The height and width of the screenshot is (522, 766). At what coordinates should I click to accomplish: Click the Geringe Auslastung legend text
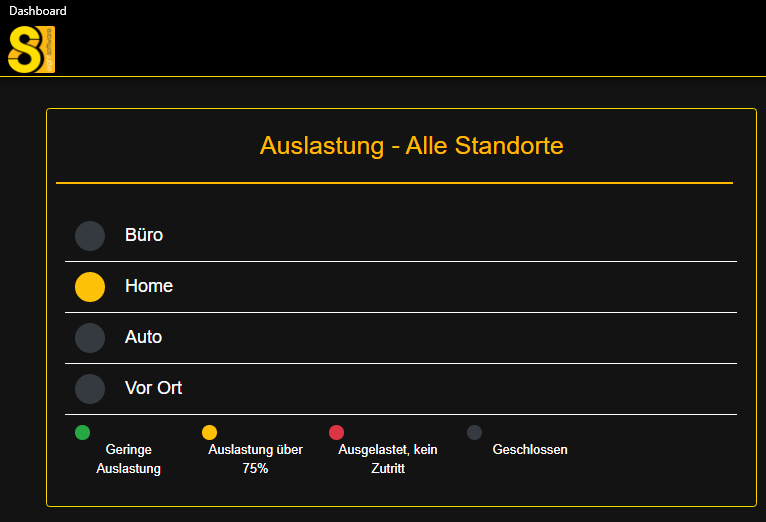pos(128,459)
